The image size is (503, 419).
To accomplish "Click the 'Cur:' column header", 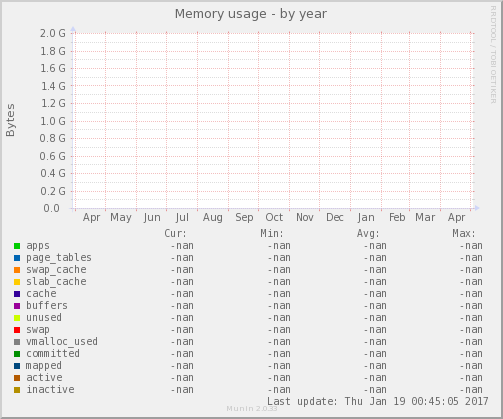I will coord(175,233).
